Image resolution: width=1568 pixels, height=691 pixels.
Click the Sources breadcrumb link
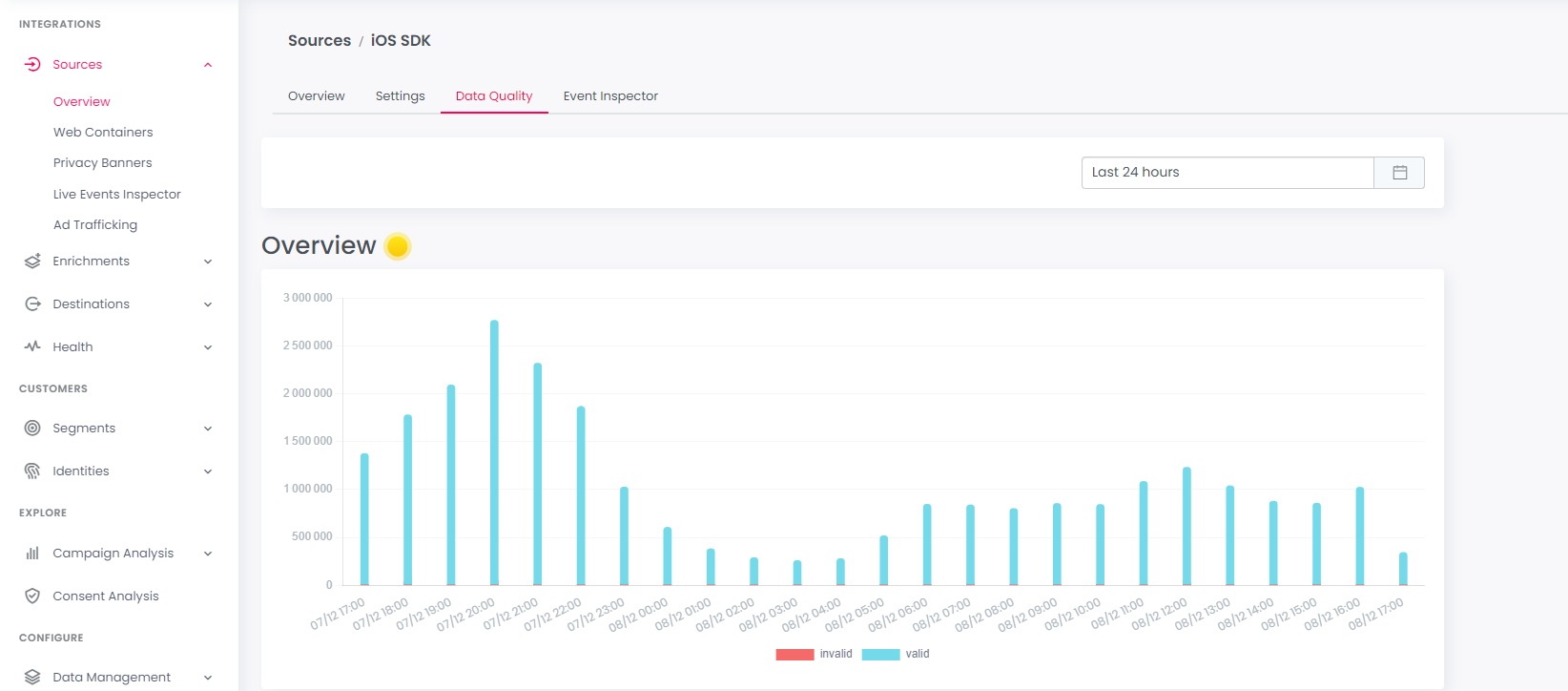[x=320, y=41]
